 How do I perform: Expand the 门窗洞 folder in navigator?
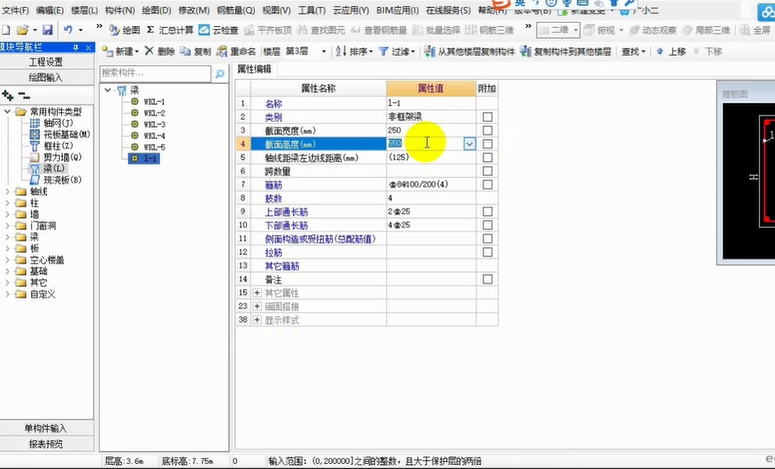7,226
